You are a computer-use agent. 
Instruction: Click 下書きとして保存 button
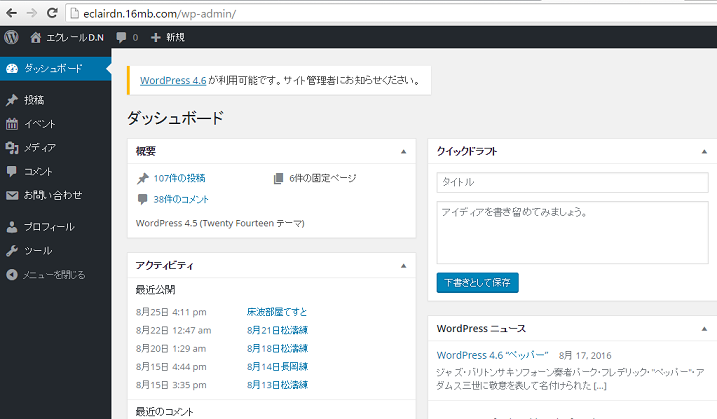point(477,283)
